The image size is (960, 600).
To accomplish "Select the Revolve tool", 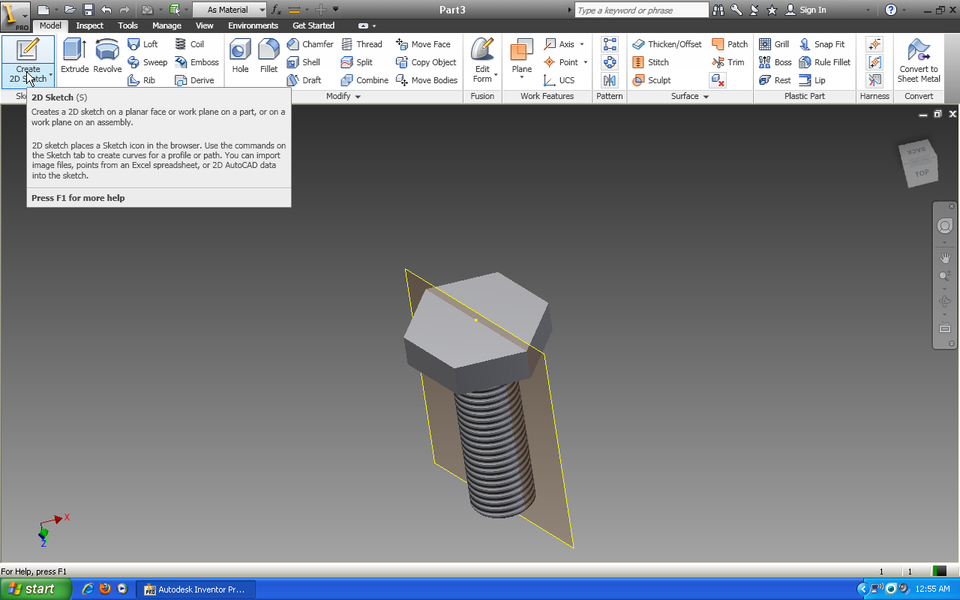I will click(107, 56).
